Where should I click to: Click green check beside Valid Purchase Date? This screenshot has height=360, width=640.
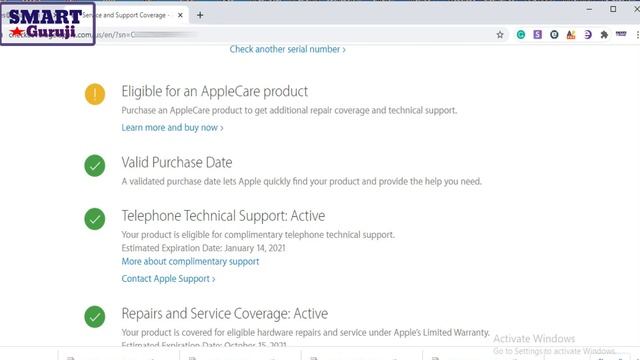tap(95, 166)
